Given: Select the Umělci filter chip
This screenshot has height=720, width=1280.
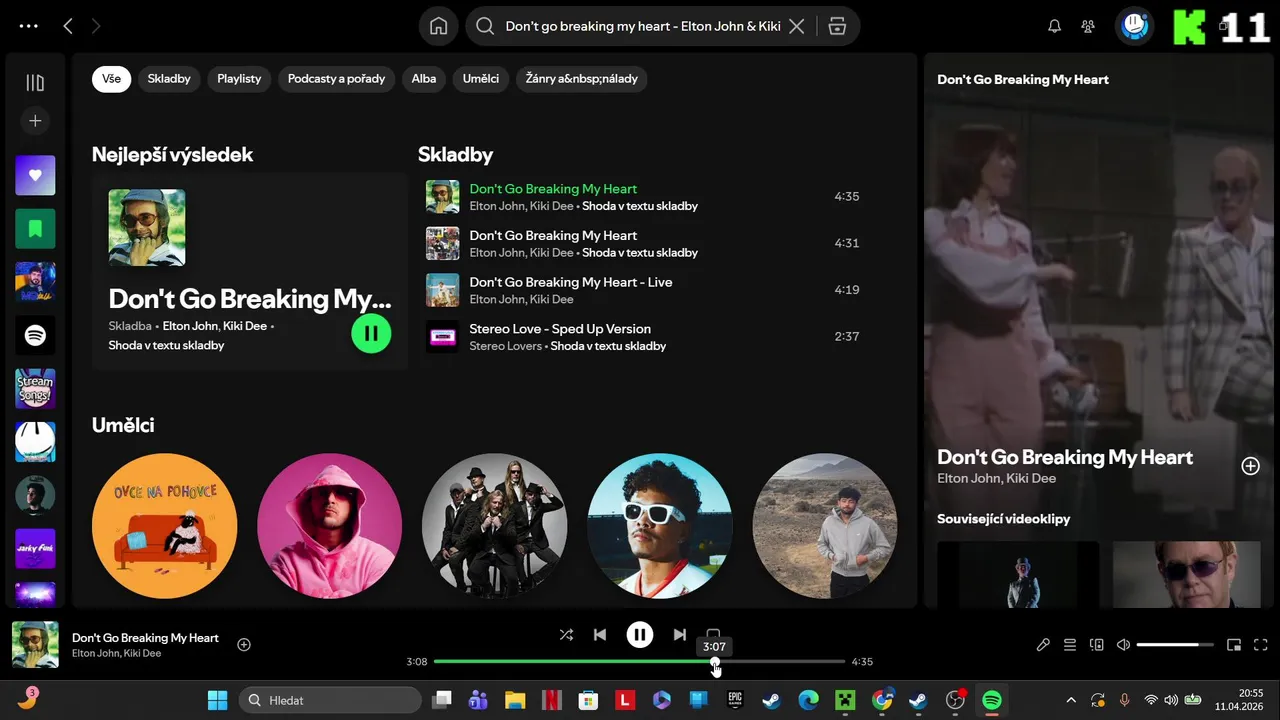Looking at the screenshot, I should [x=481, y=79].
